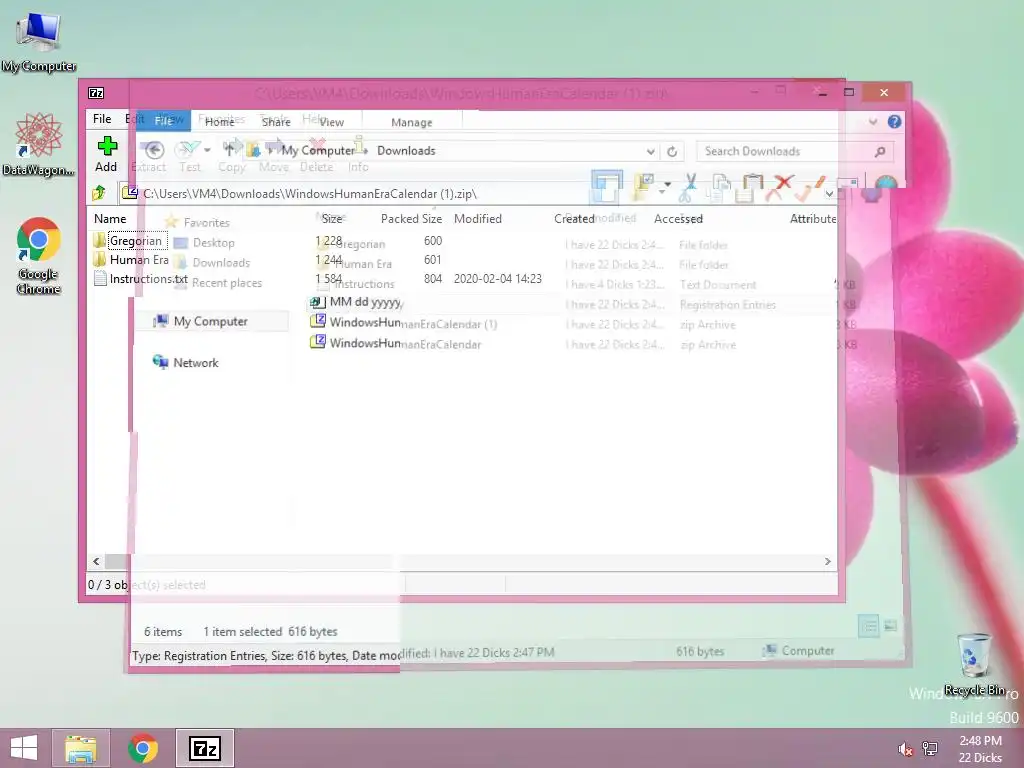Click the Explorer Back arrow button
This screenshot has width=1024, height=768.
coord(154,150)
